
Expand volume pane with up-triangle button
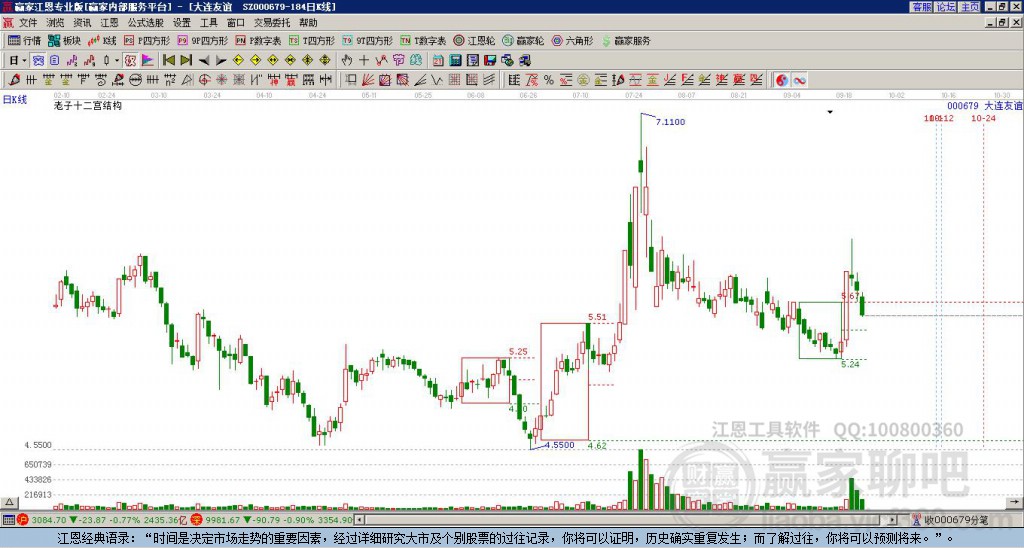click(x=9, y=502)
